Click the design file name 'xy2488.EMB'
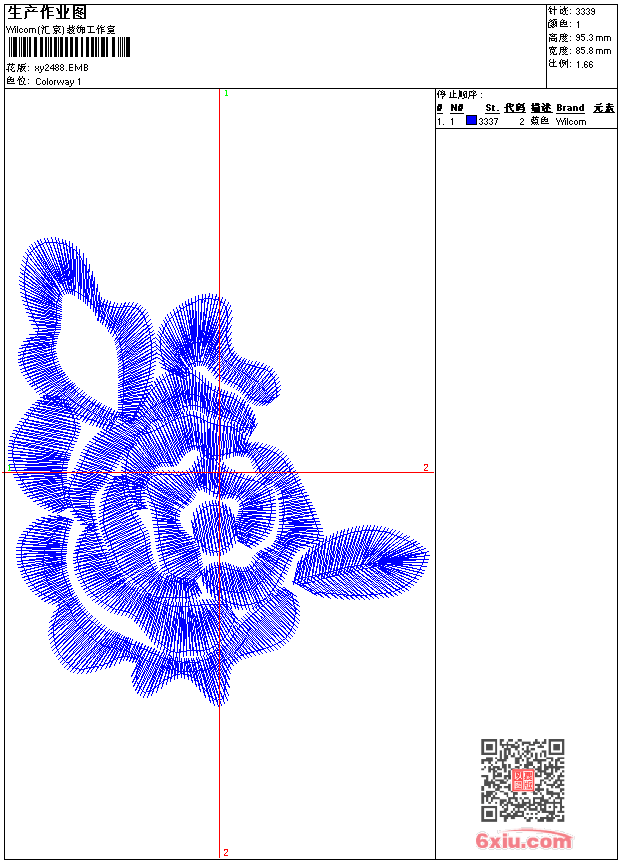The width and height of the screenshot is (620, 860). (61, 68)
